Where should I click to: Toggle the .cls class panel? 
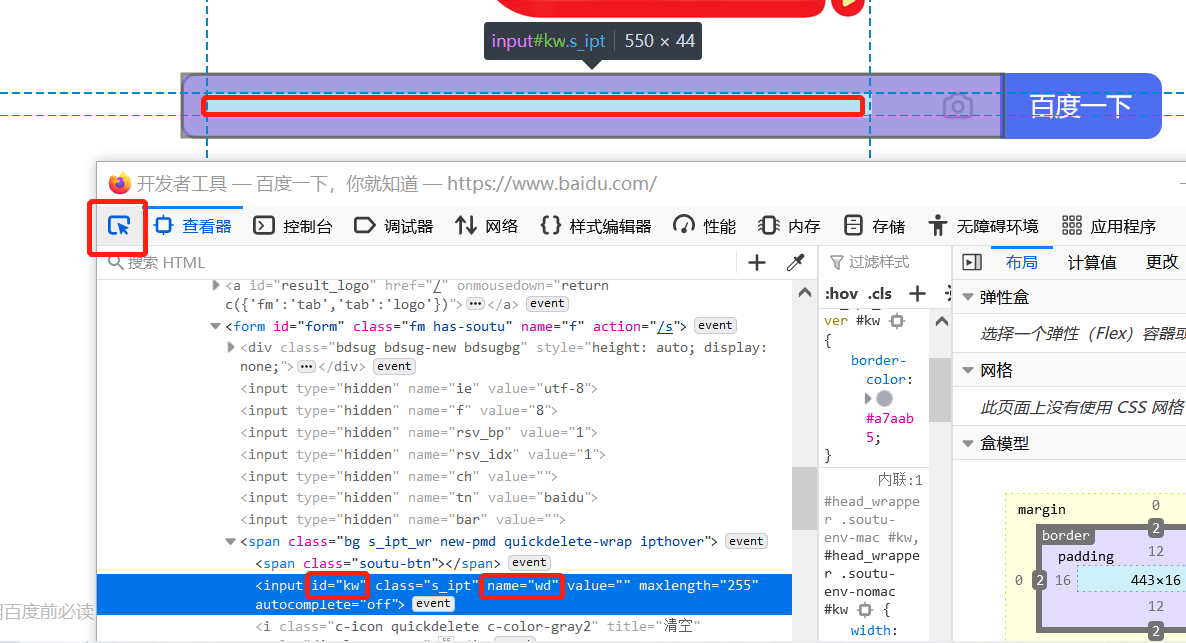pos(880,294)
